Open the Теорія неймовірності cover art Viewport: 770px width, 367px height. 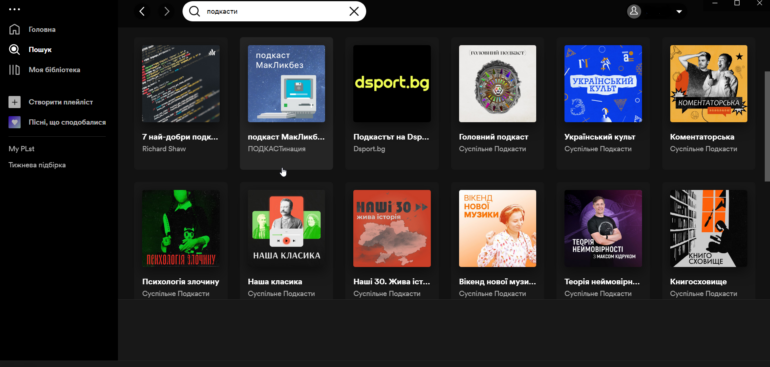(603, 228)
